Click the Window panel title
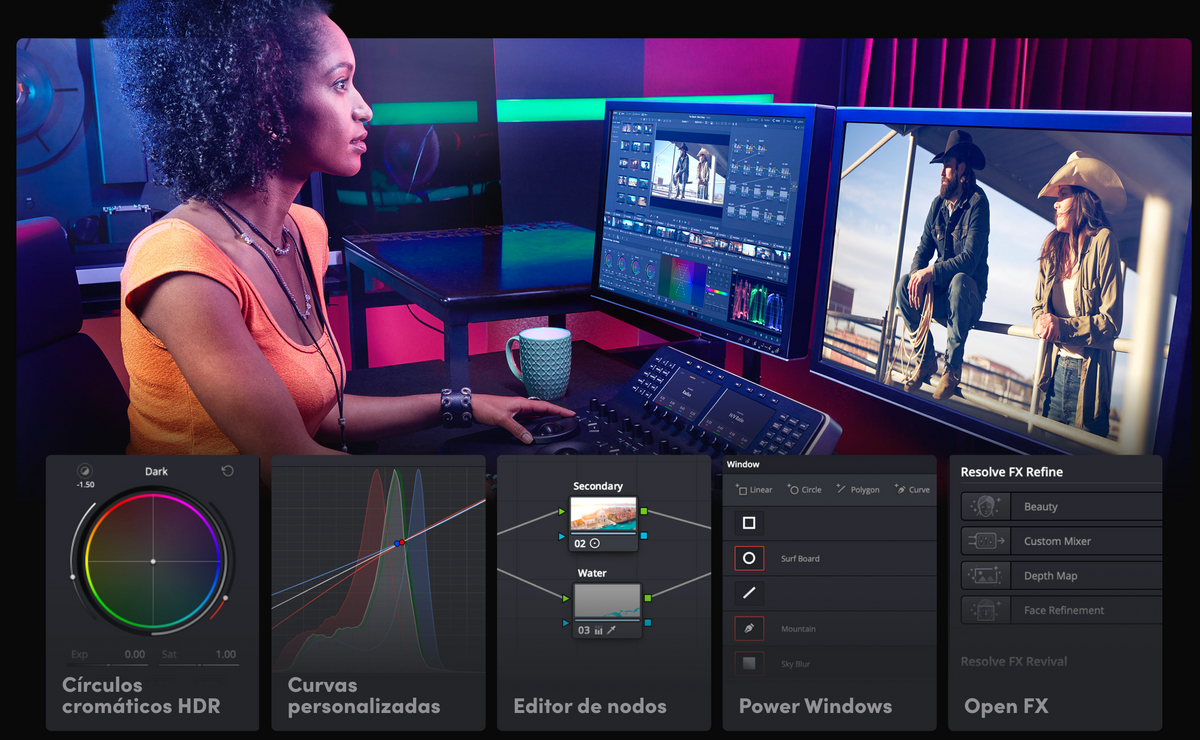Screen dimensions: 1200x740 [x=743, y=465]
